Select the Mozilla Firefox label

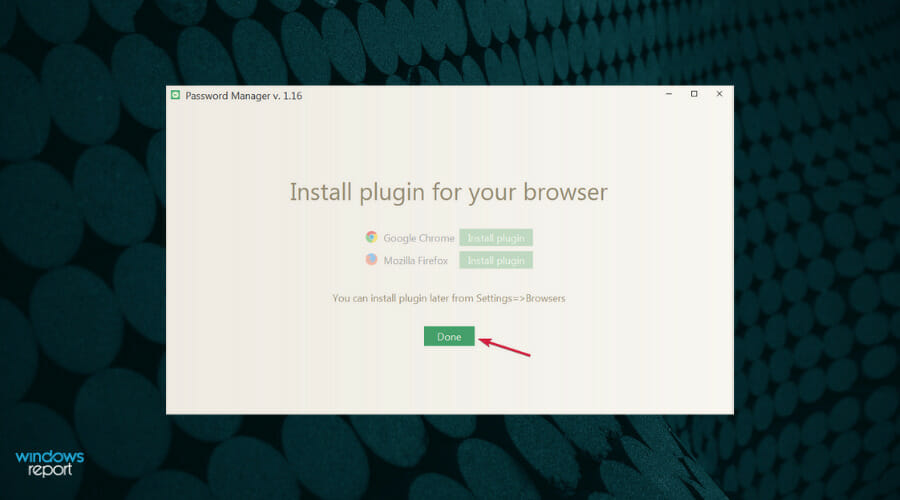[x=416, y=261]
